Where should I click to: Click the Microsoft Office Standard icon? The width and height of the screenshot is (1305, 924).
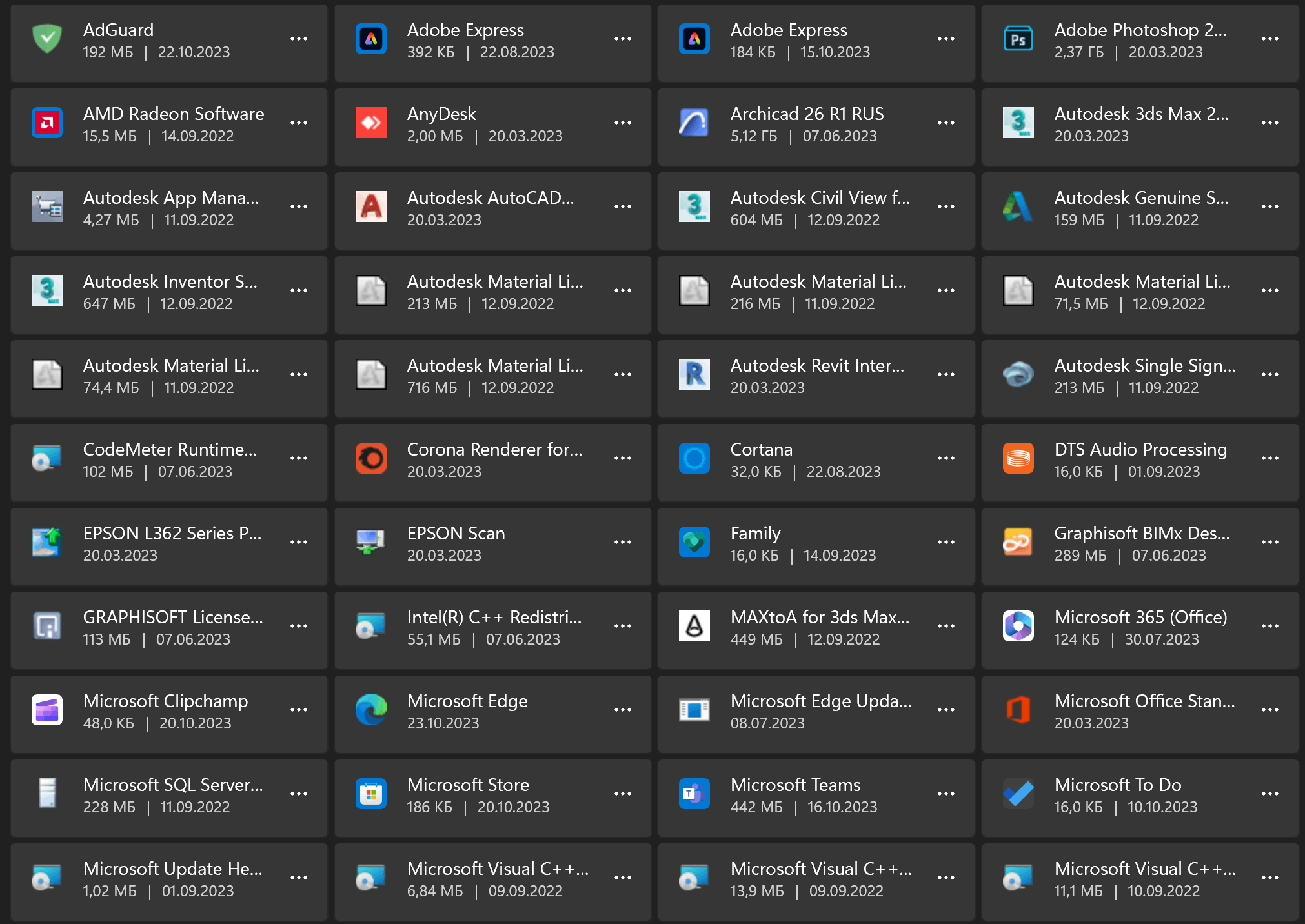(1018, 710)
